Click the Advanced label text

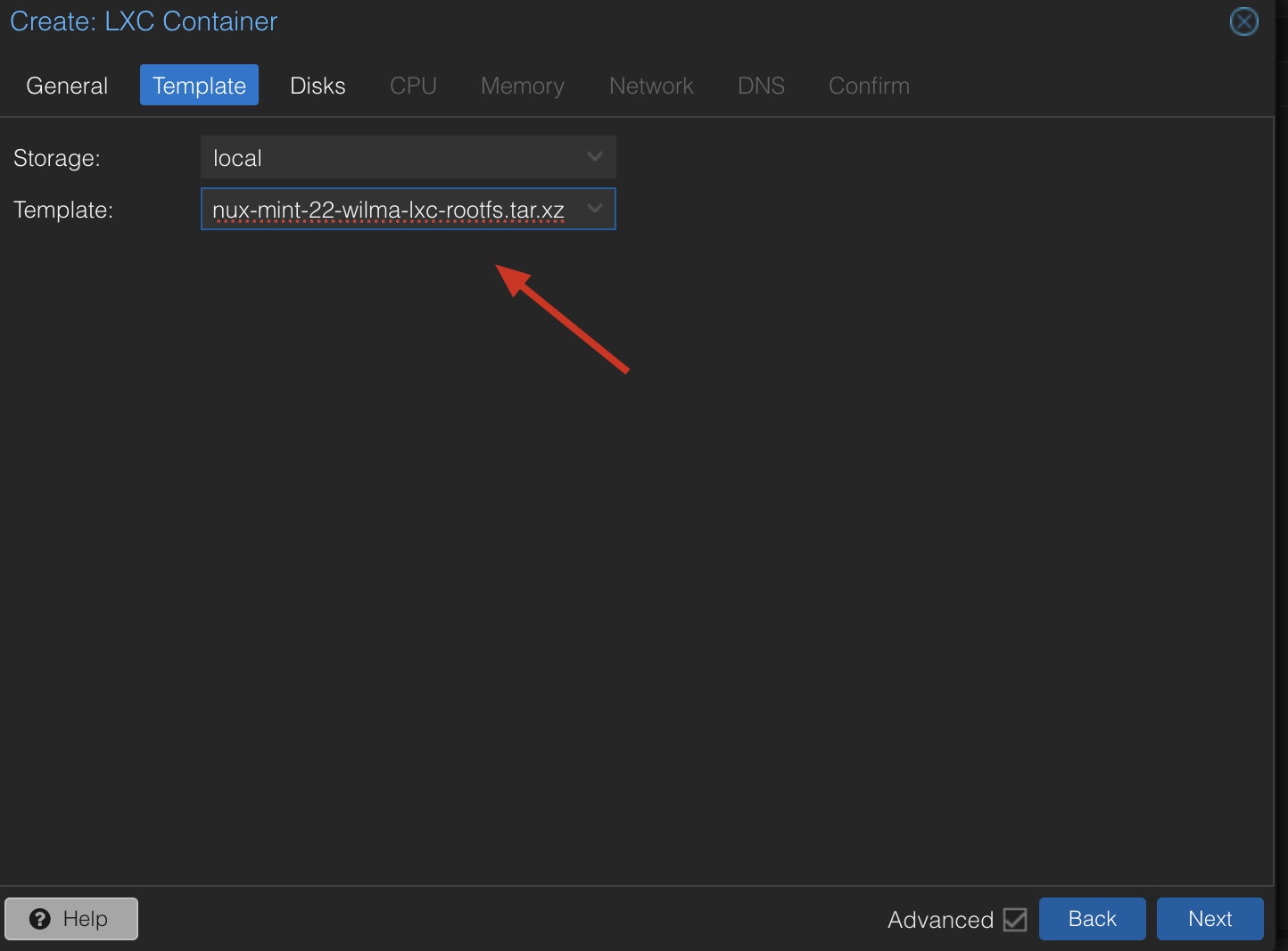[x=940, y=920]
